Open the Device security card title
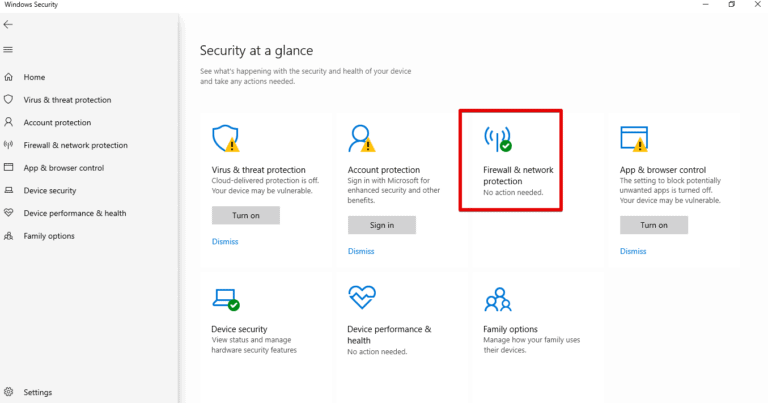The height and width of the screenshot is (403, 768). click(239, 329)
